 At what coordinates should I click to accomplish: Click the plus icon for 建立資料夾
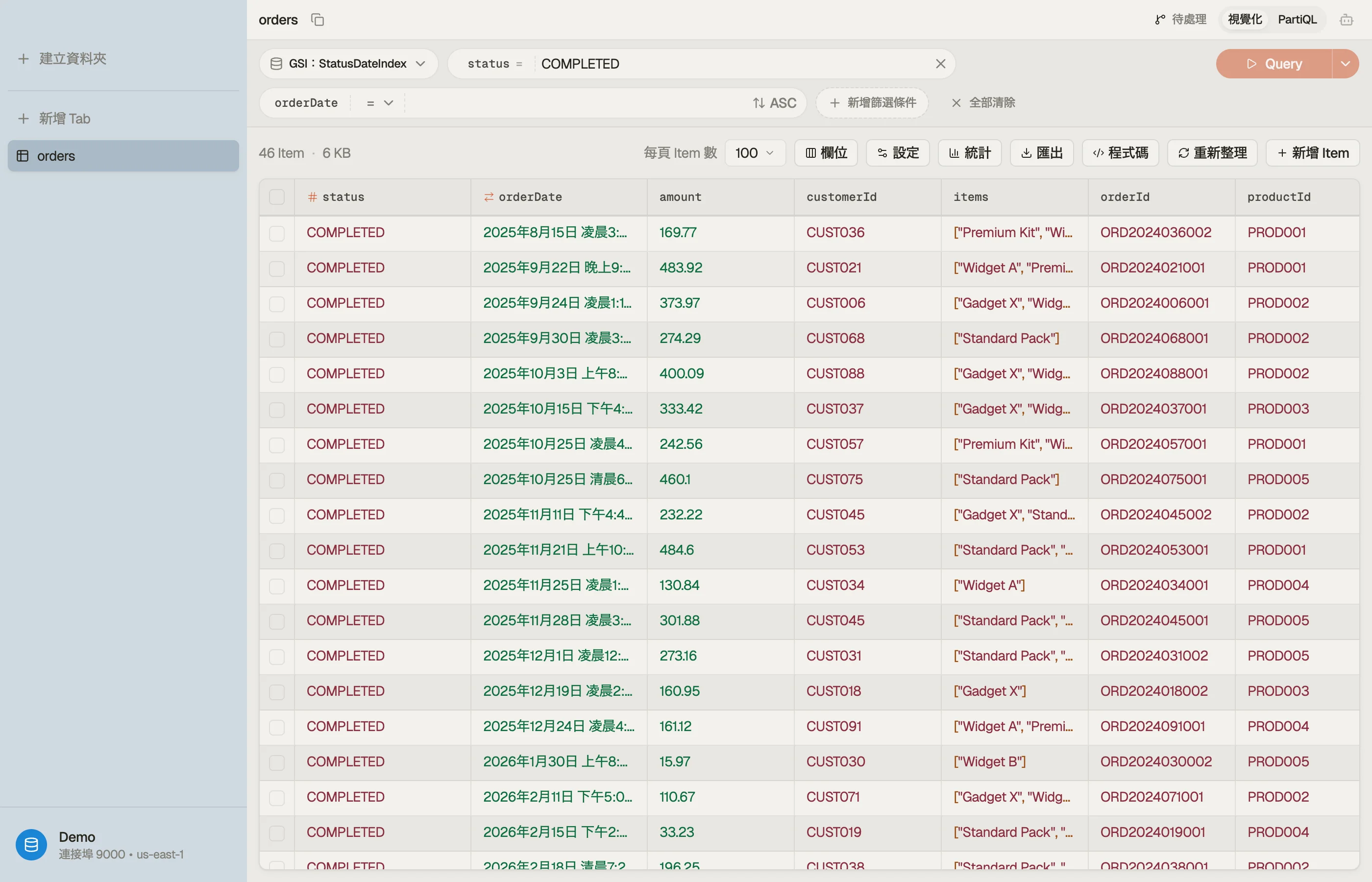click(23, 58)
